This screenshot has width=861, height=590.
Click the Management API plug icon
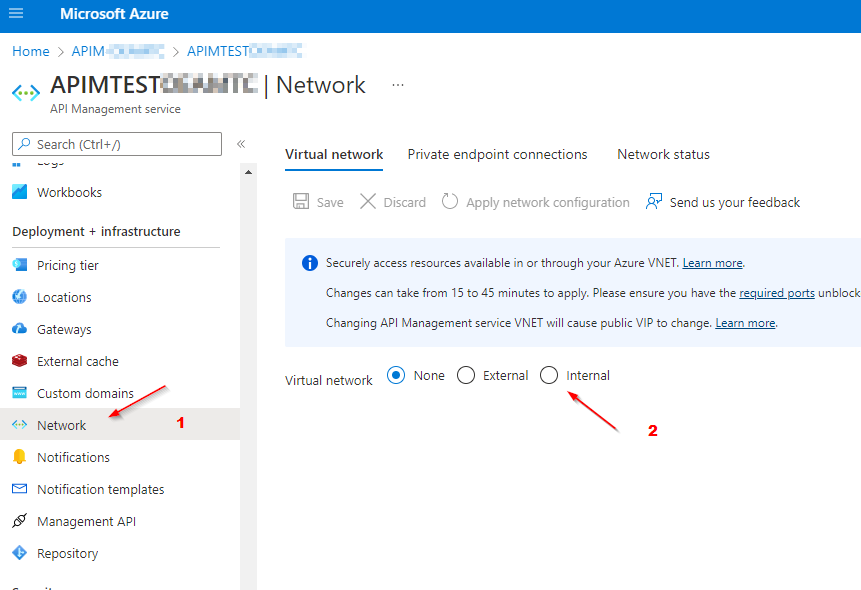tap(19, 520)
